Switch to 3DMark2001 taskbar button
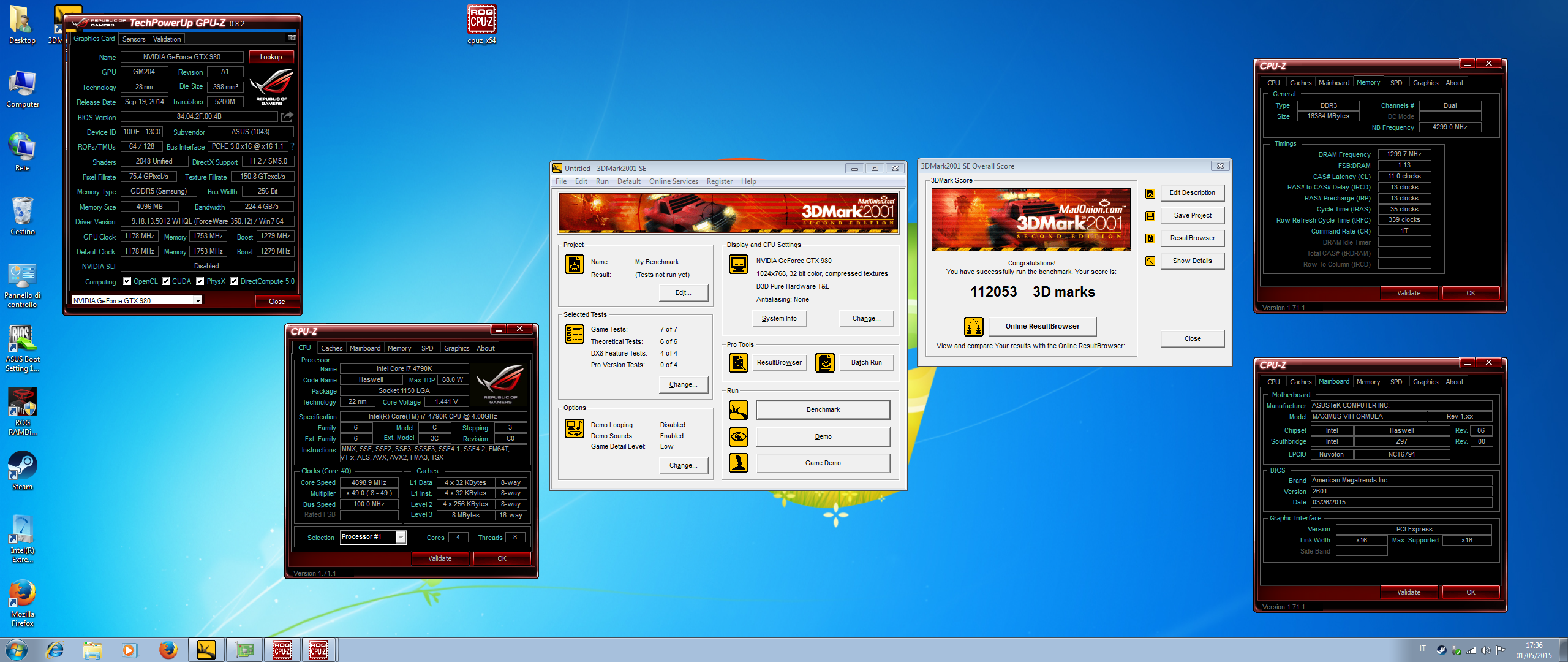The height and width of the screenshot is (662, 1568). 206,650
